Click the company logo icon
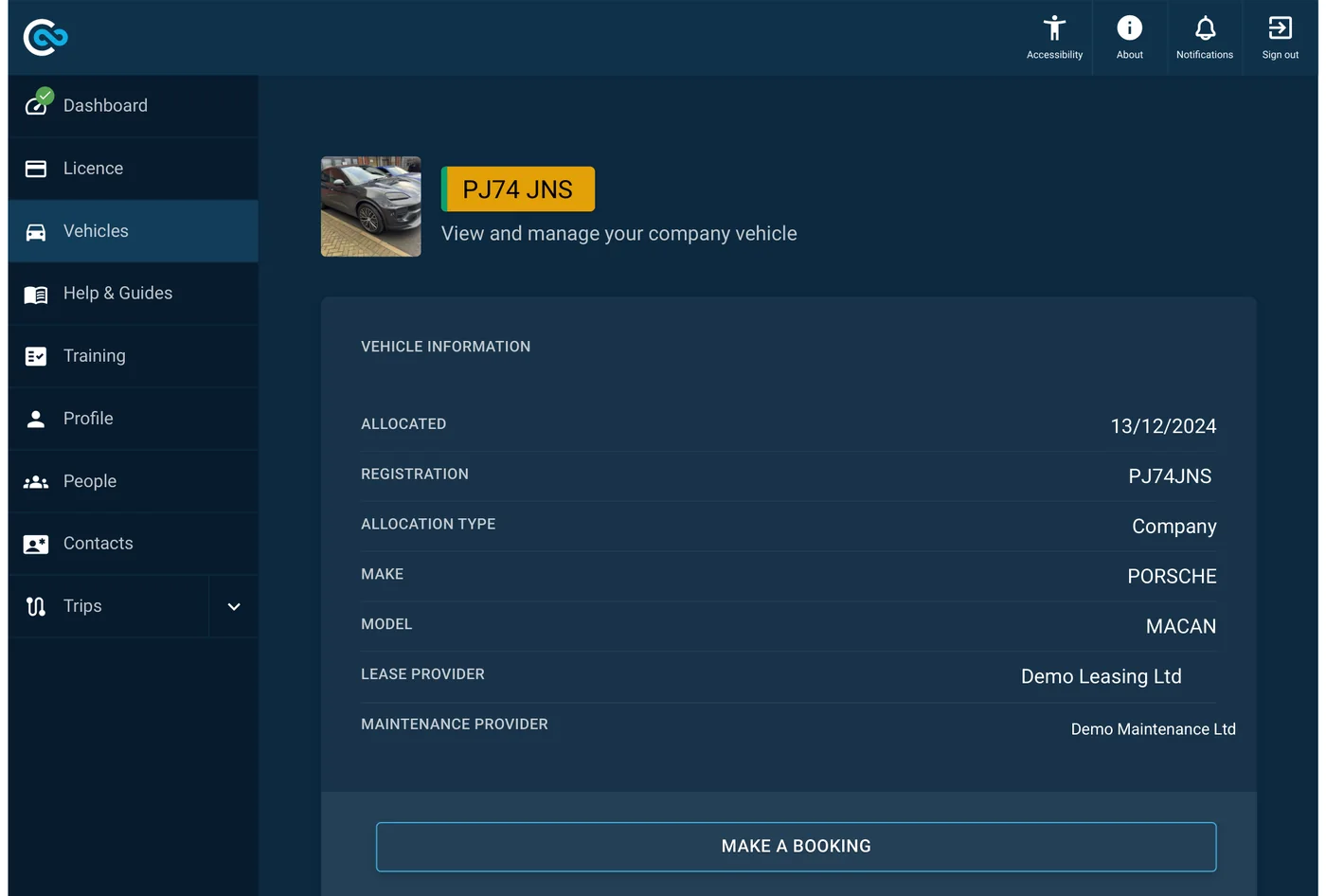Image resolution: width=1326 pixels, height=896 pixels. tap(45, 37)
